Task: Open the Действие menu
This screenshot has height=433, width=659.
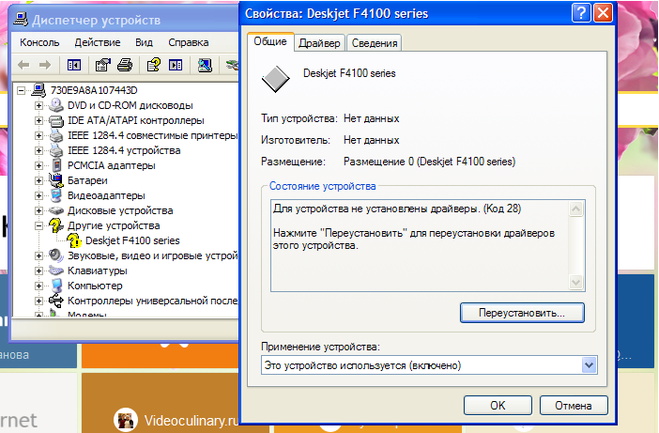Action: coord(97,42)
